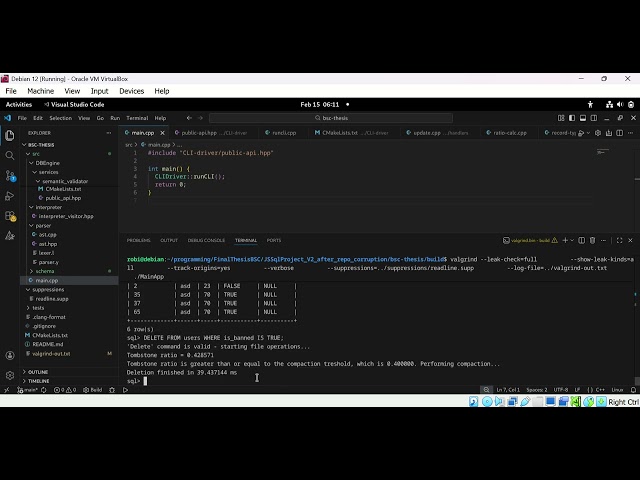640x480 pixels.
Task: Maximize the terminal panel size
Action: [620, 240]
